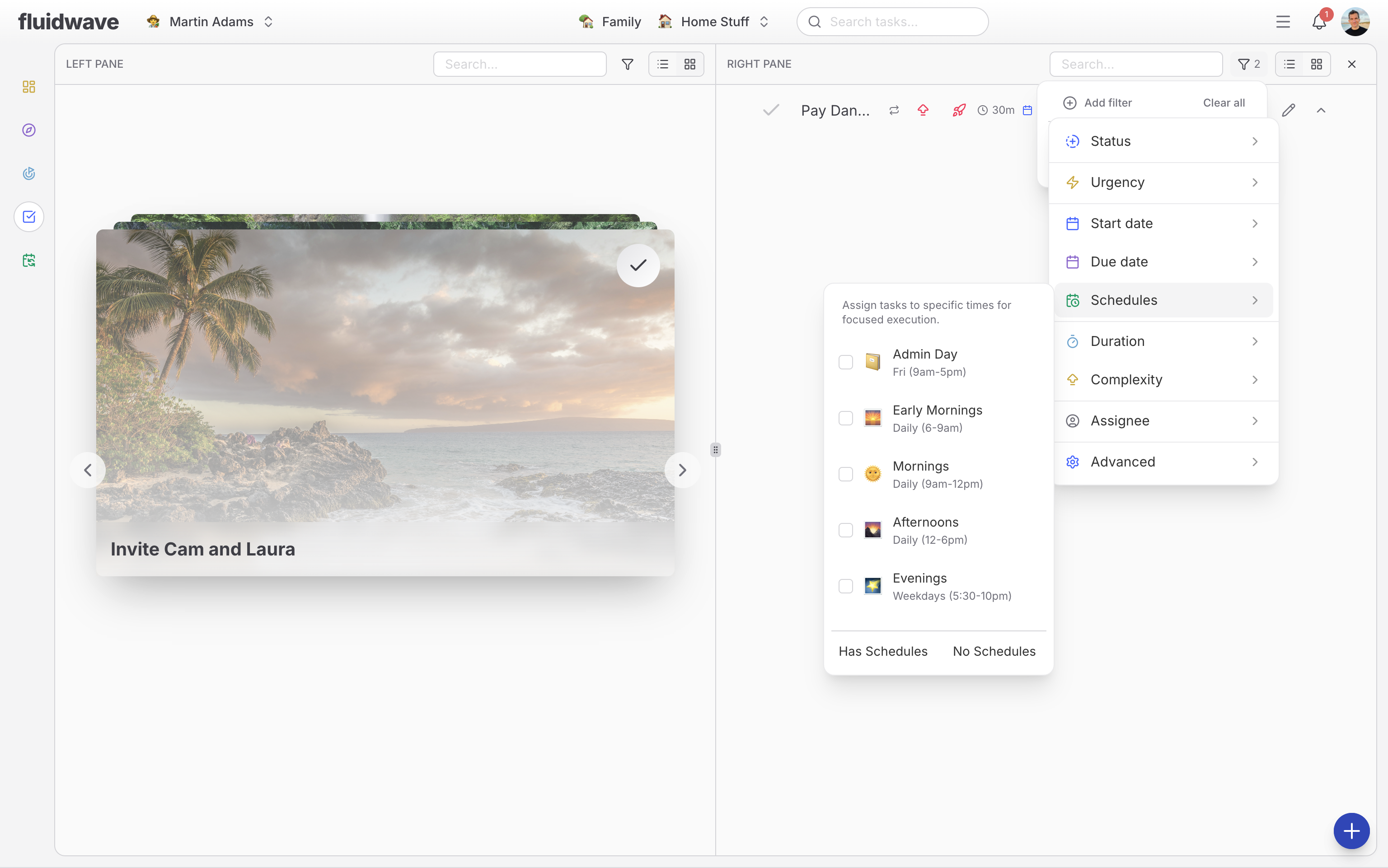Image resolution: width=1388 pixels, height=868 pixels.
Task: Click the left pane filter funnel icon
Action: (x=627, y=64)
